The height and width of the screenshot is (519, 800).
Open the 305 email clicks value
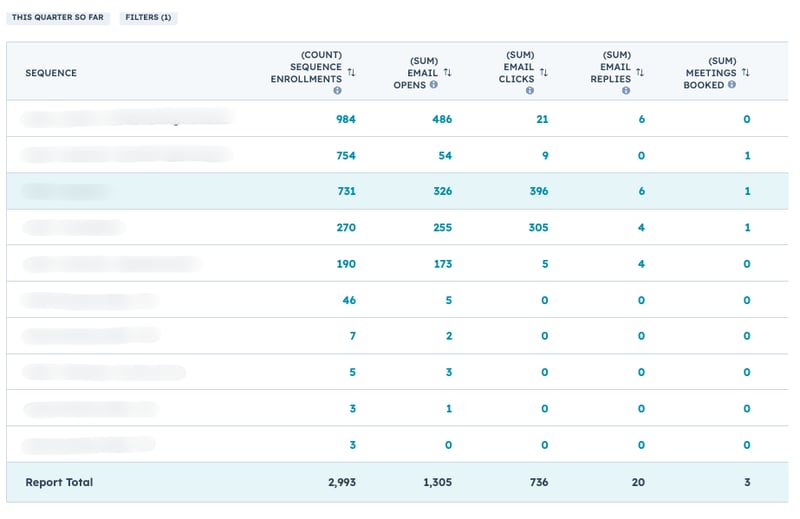pyautogui.click(x=538, y=228)
